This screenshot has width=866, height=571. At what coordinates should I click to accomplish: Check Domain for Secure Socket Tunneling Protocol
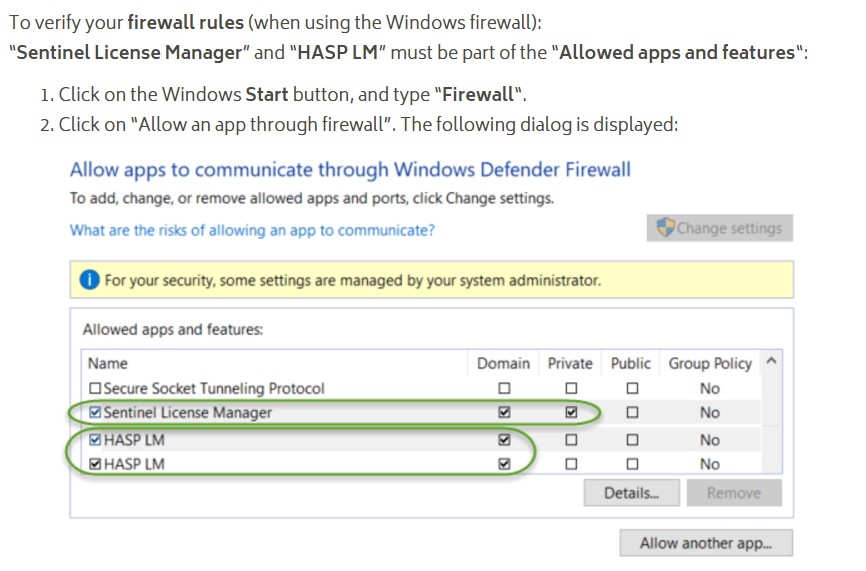point(504,388)
